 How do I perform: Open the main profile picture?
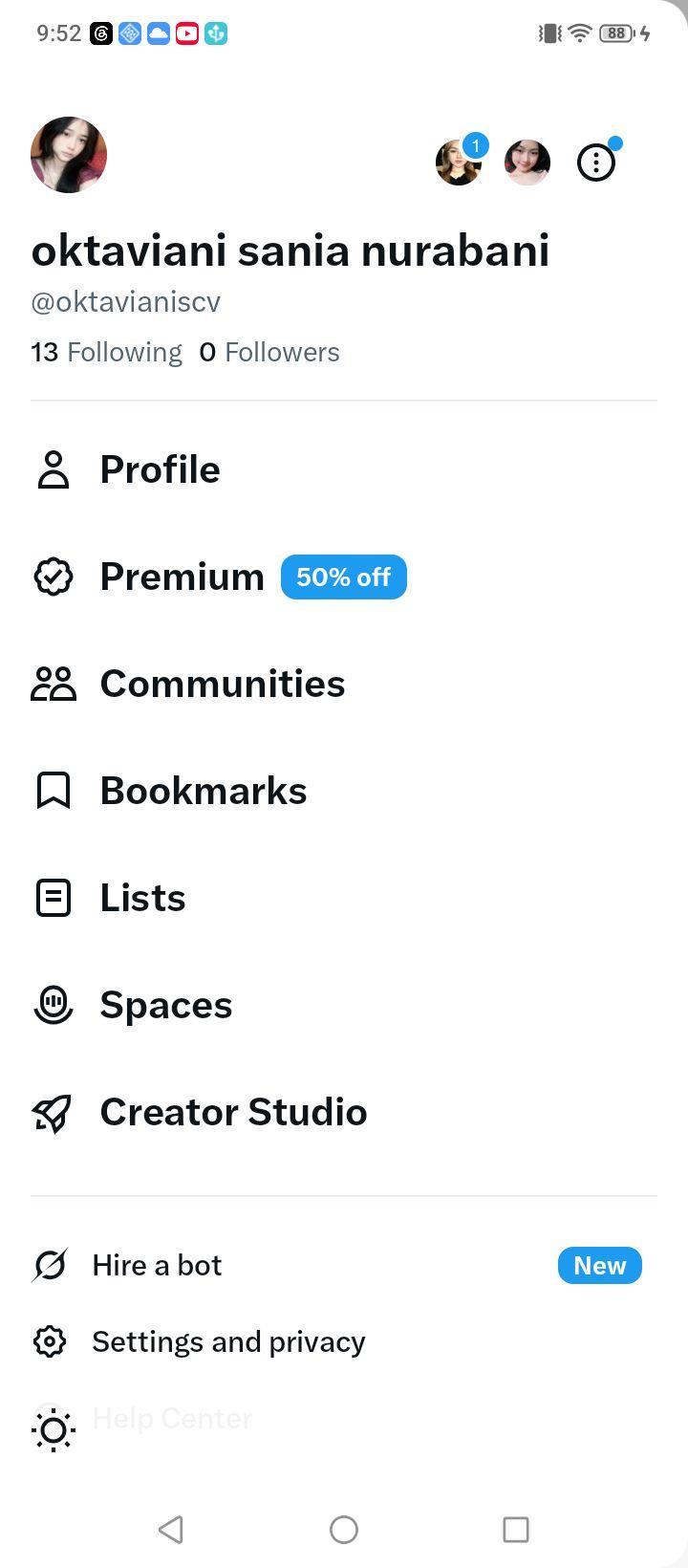coord(69,155)
